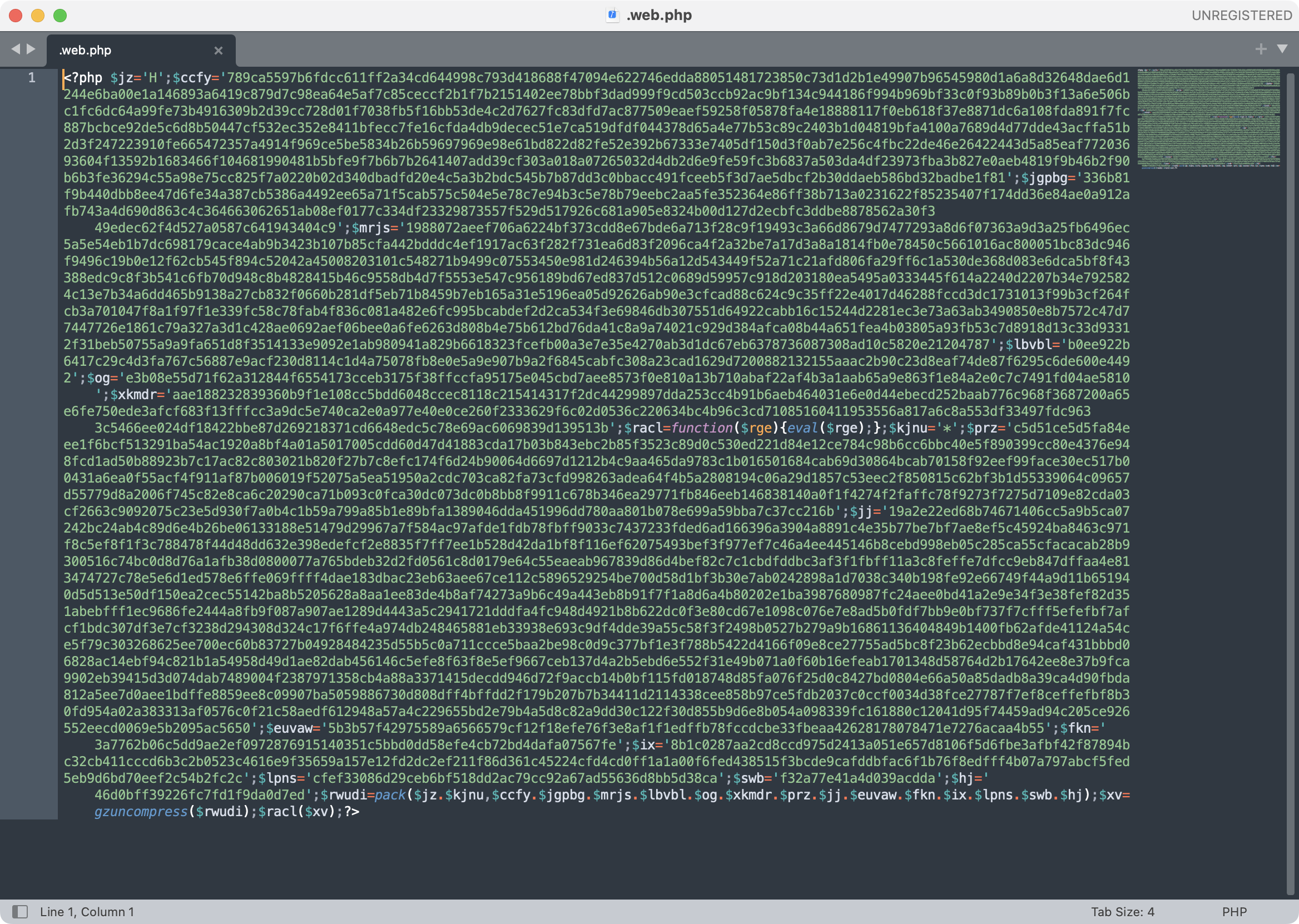Add a new tab with plus icon
Viewport: 1299px width, 924px height.
1261,49
